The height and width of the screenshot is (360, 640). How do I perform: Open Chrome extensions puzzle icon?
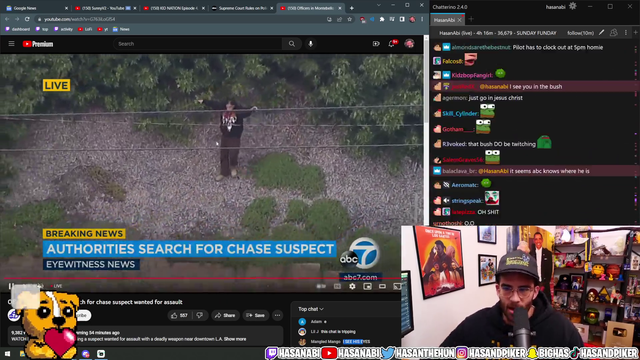(382, 19)
